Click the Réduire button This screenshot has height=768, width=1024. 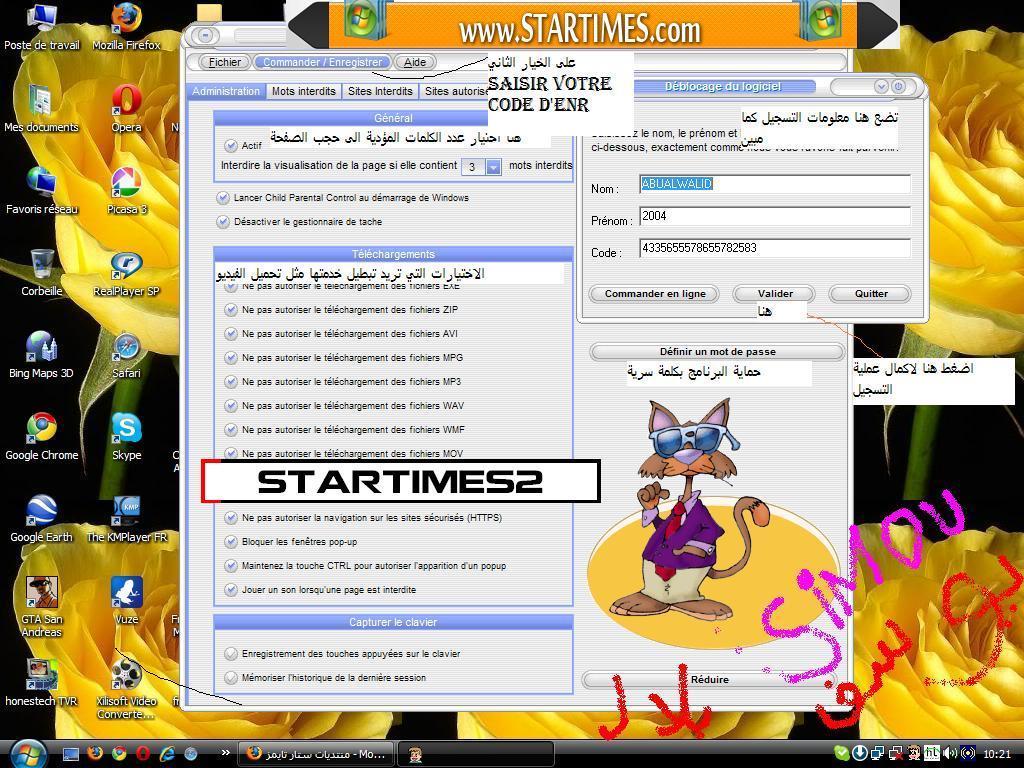pos(709,680)
